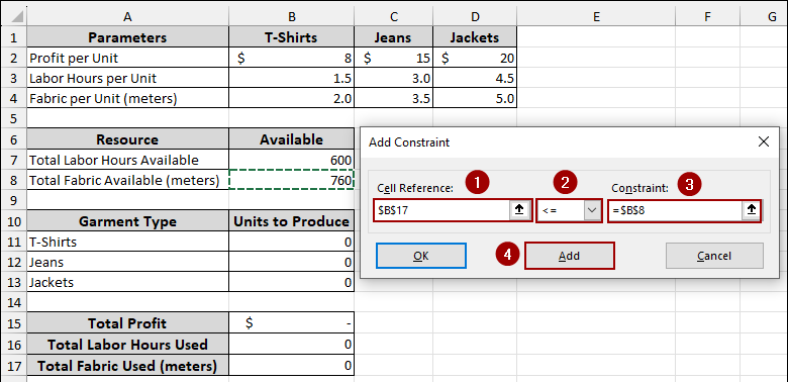Select row 17 header
The width and height of the screenshot is (788, 382).
(14, 365)
